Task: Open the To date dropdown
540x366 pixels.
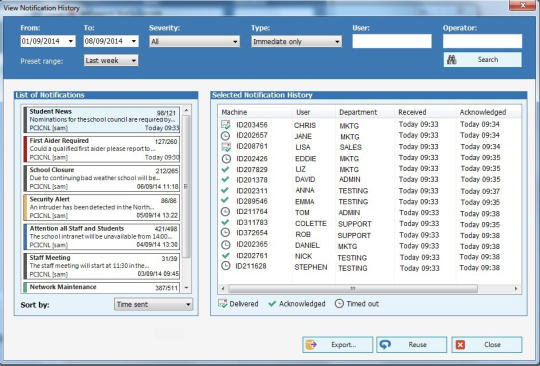Action: click(x=134, y=41)
